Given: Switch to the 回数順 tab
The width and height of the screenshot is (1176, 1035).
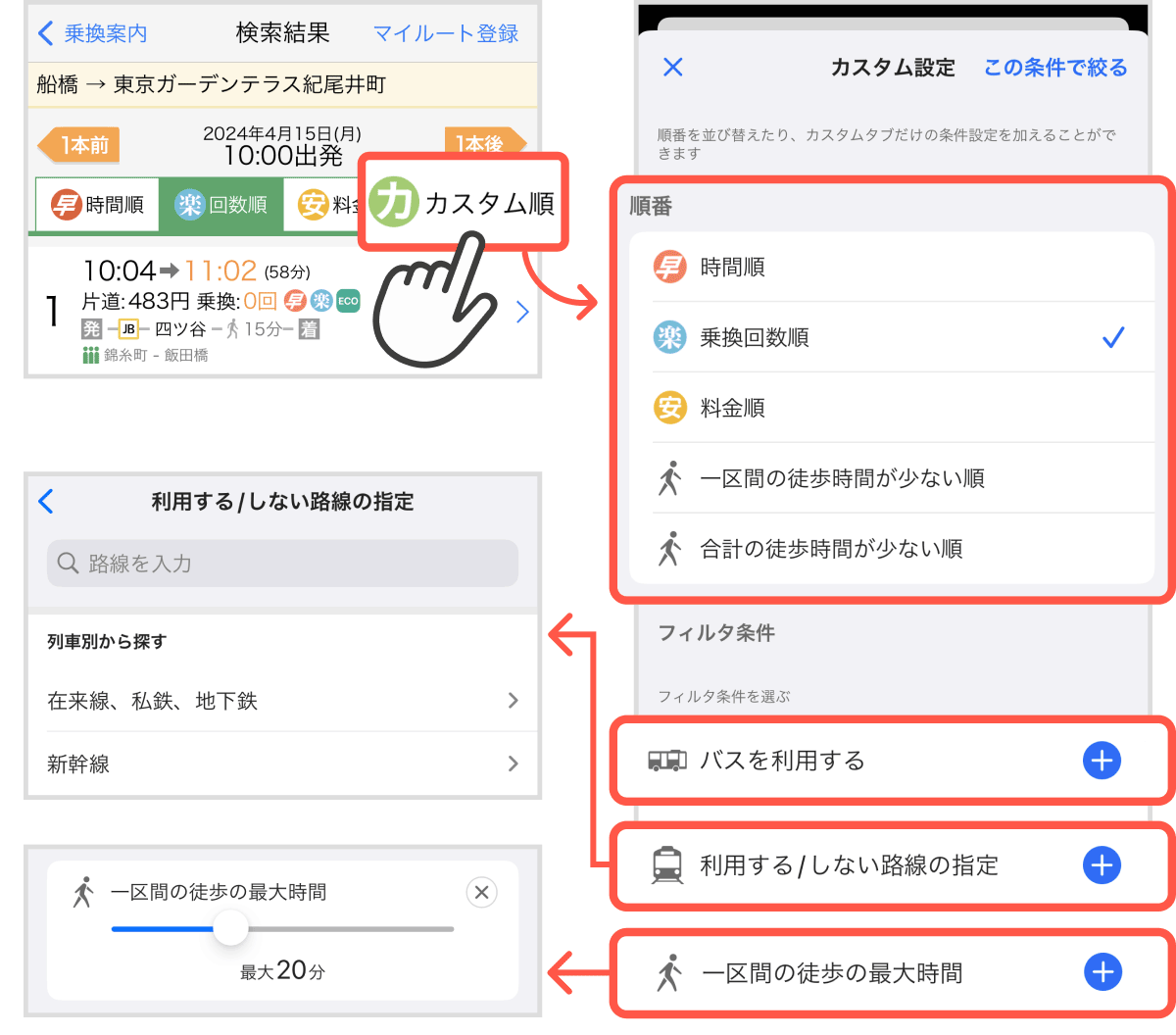Looking at the screenshot, I should coord(221,204).
